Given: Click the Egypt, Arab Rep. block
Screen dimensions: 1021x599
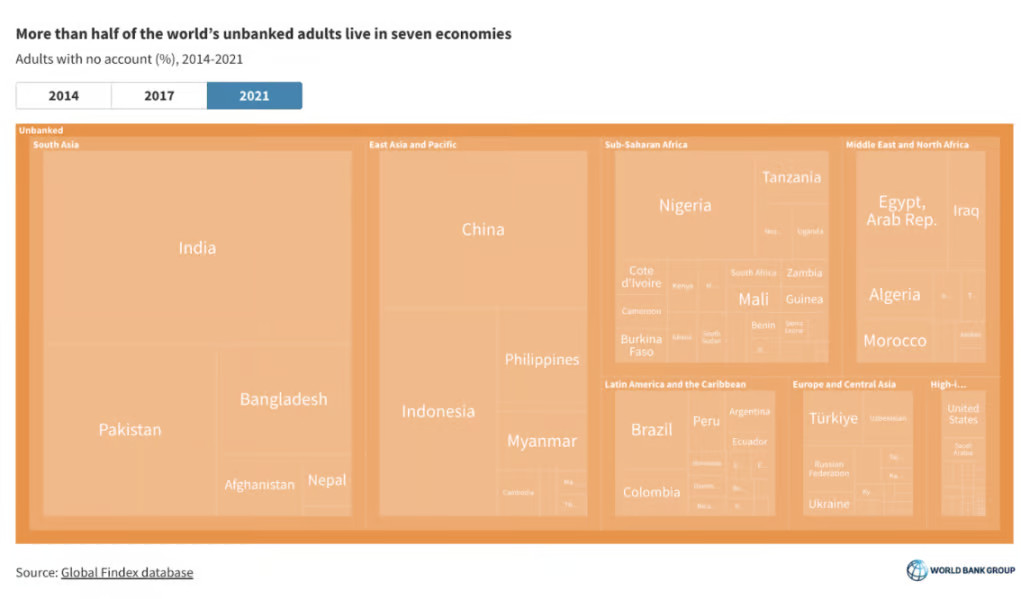Looking at the screenshot, I should pos(901,211).
